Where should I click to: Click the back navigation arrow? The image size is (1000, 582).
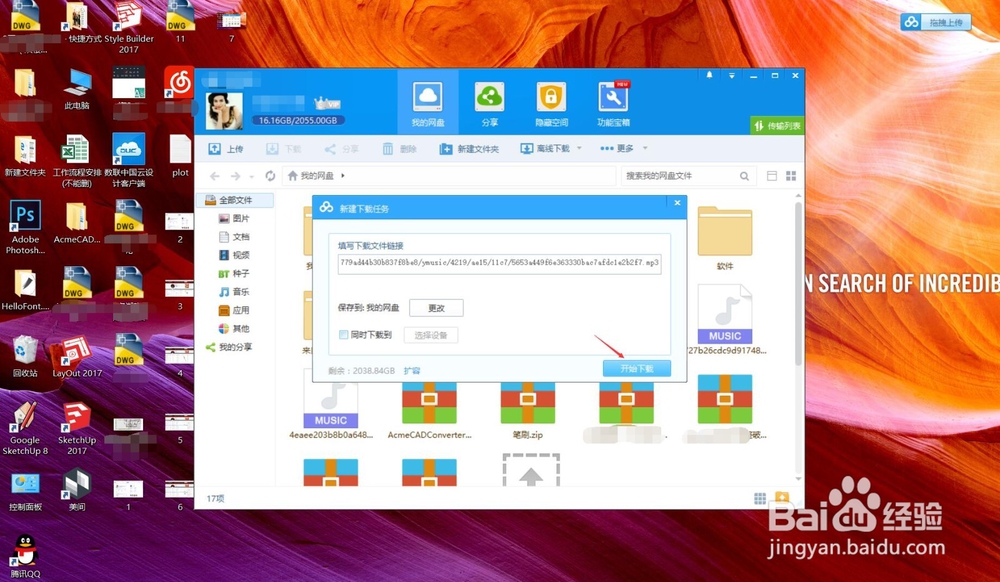pos(215,176)
